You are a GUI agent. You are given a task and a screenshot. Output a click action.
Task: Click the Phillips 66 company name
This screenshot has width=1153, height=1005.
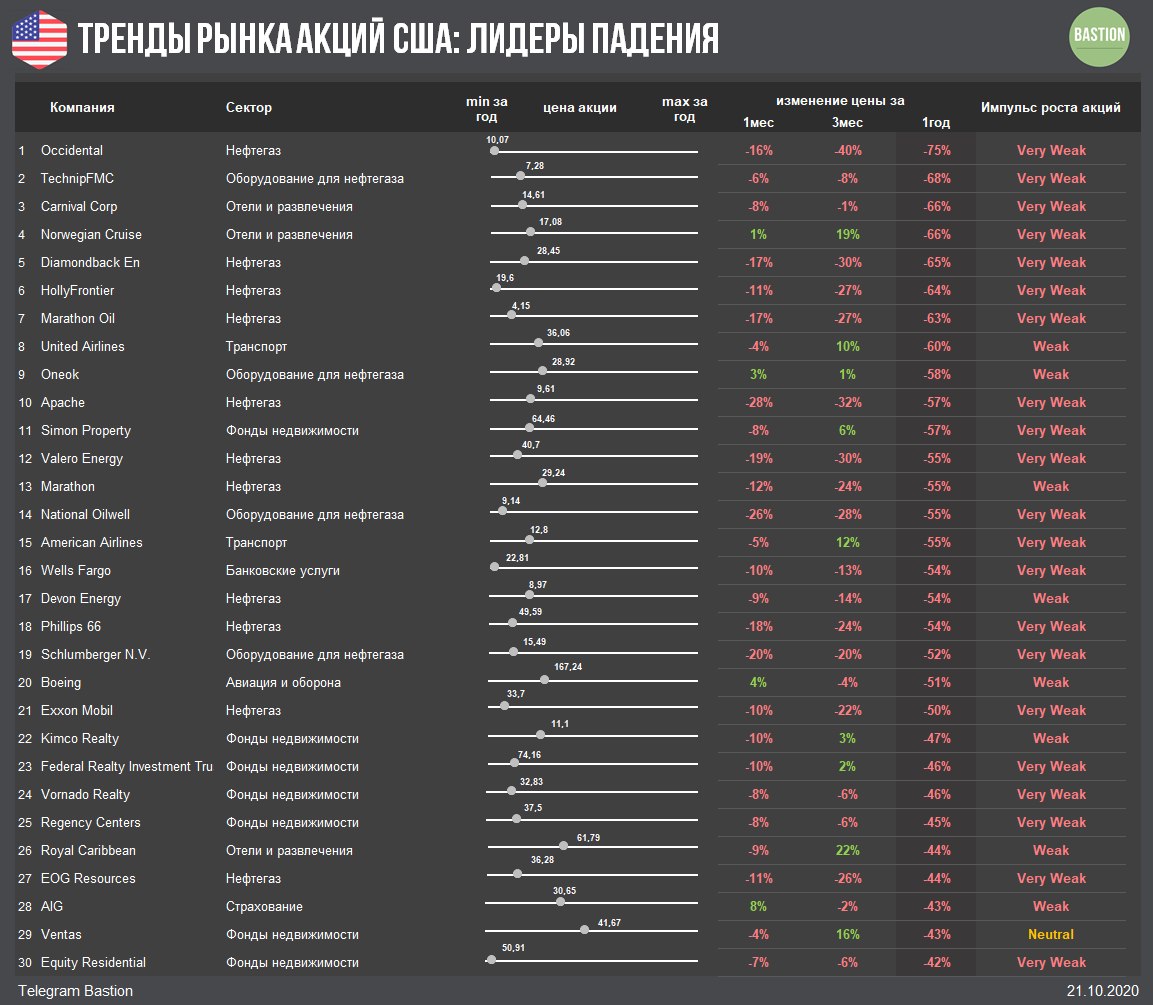(x=71, y=626)
